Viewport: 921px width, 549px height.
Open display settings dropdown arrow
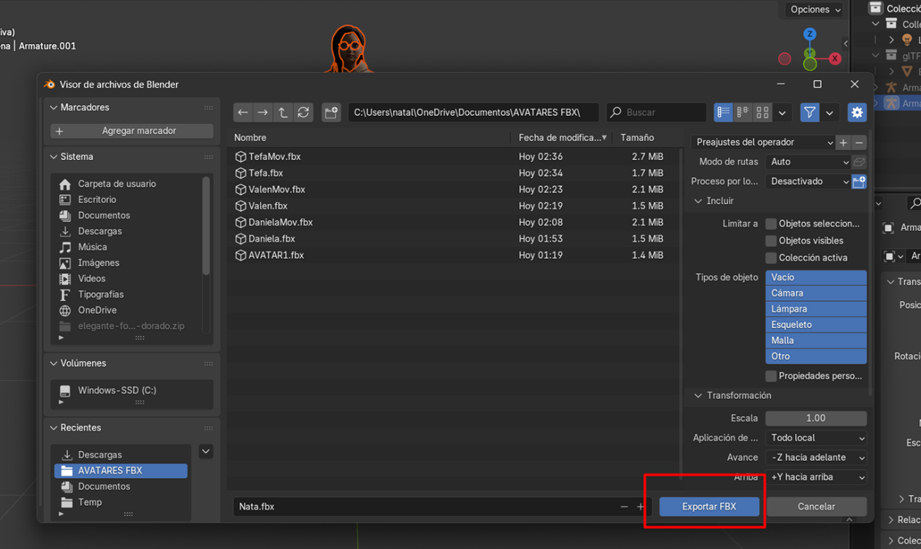point(782,113)
